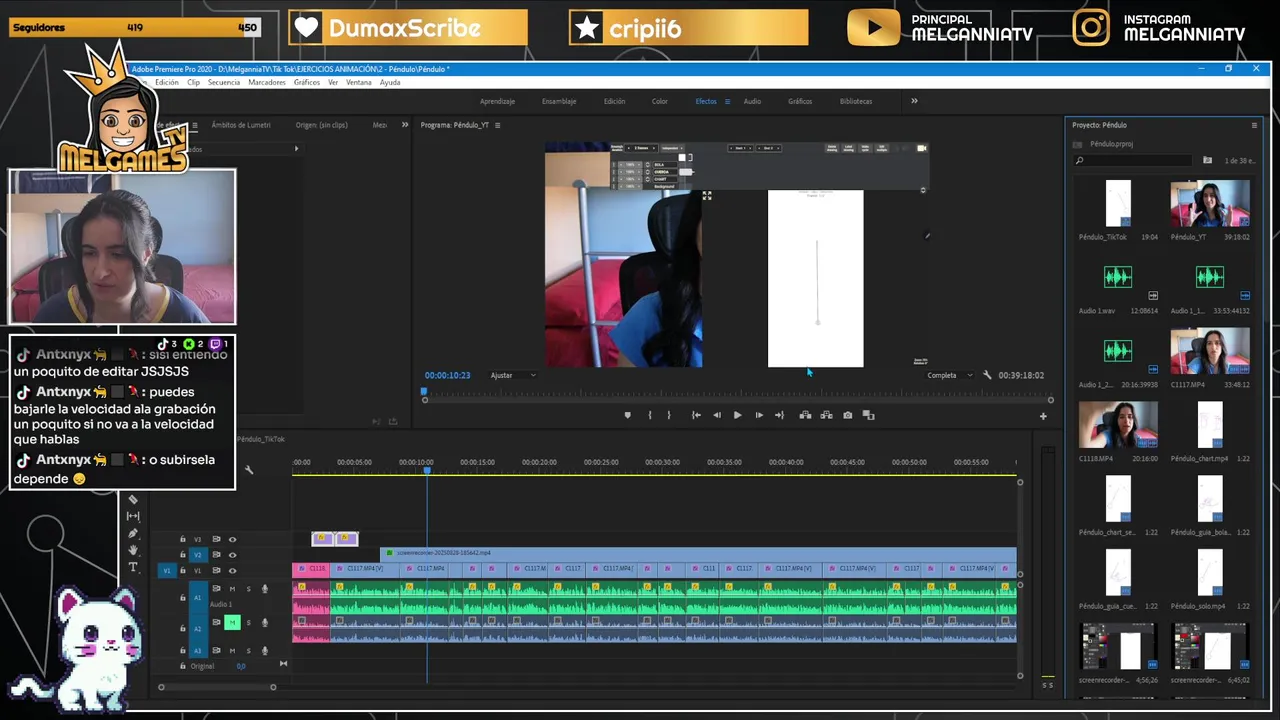This screenshot has width=1280, height=720.
Task: Expand the effects folder arrow
Action: [296, 149]
